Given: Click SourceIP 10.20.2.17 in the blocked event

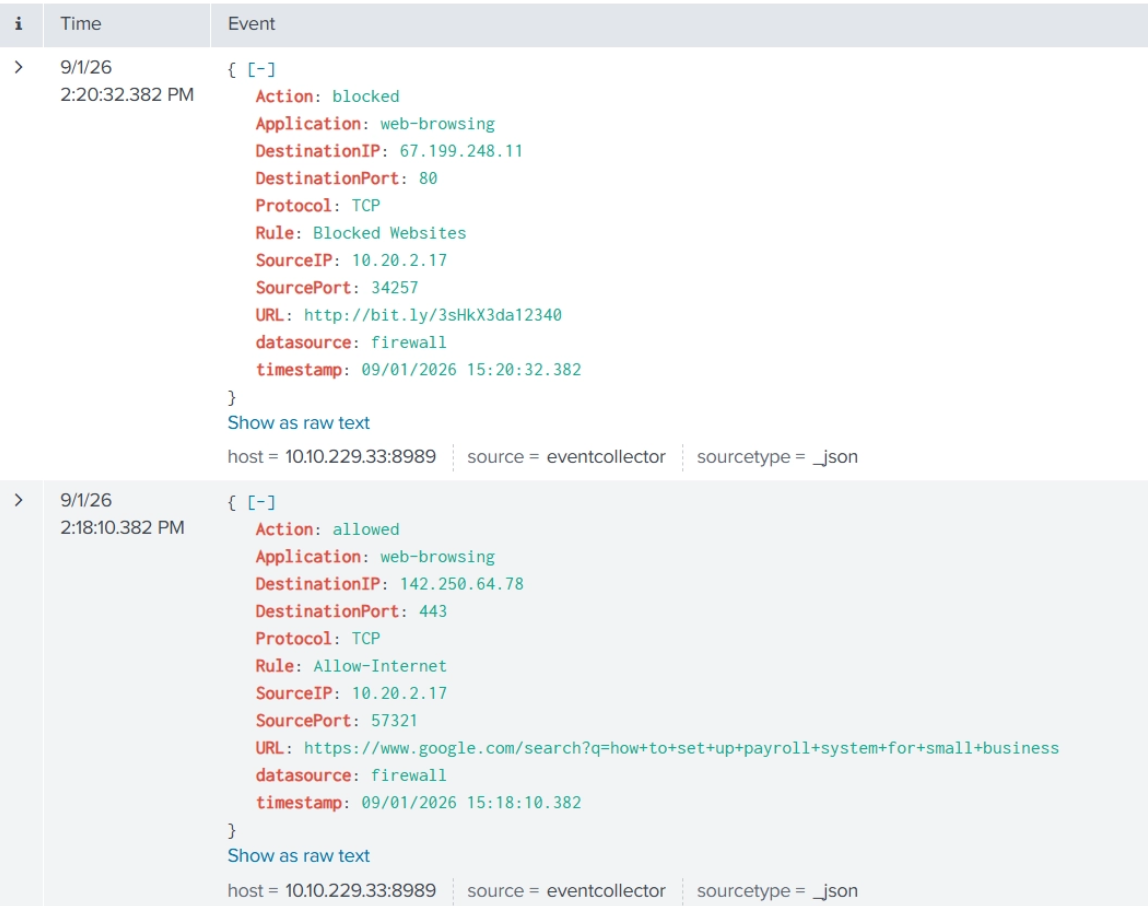Looking at the screenshot, I should pyautogui.click(x=399, y=261).
